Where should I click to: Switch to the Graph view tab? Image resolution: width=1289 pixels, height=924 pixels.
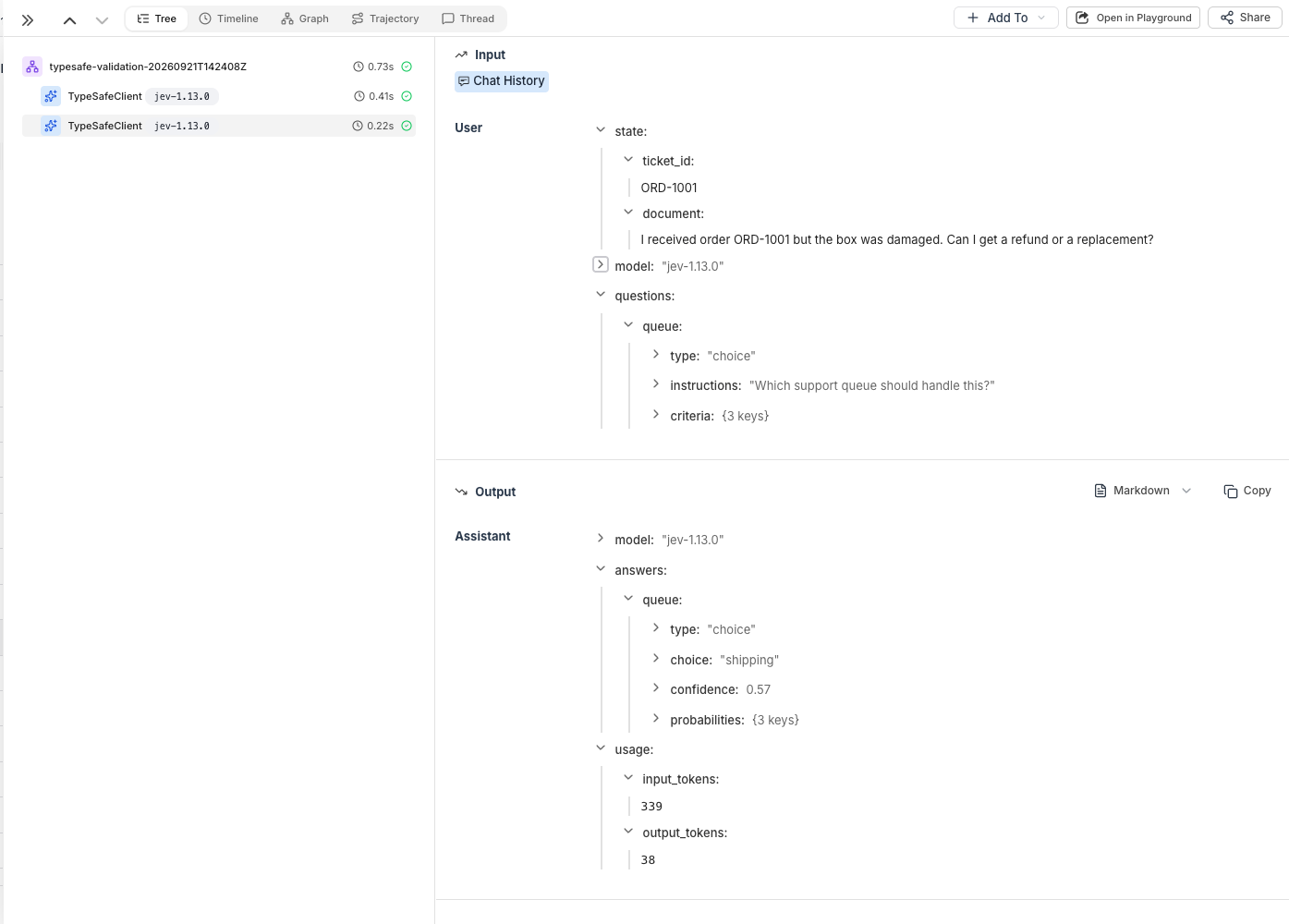pos(305,18)
